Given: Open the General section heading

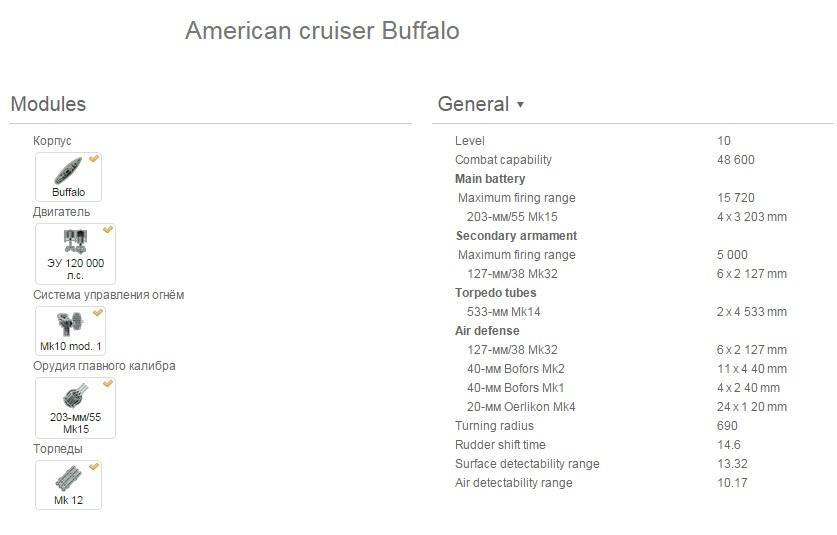Looking at the screenshot, I should pyautogui.click(x=473, y=104).
